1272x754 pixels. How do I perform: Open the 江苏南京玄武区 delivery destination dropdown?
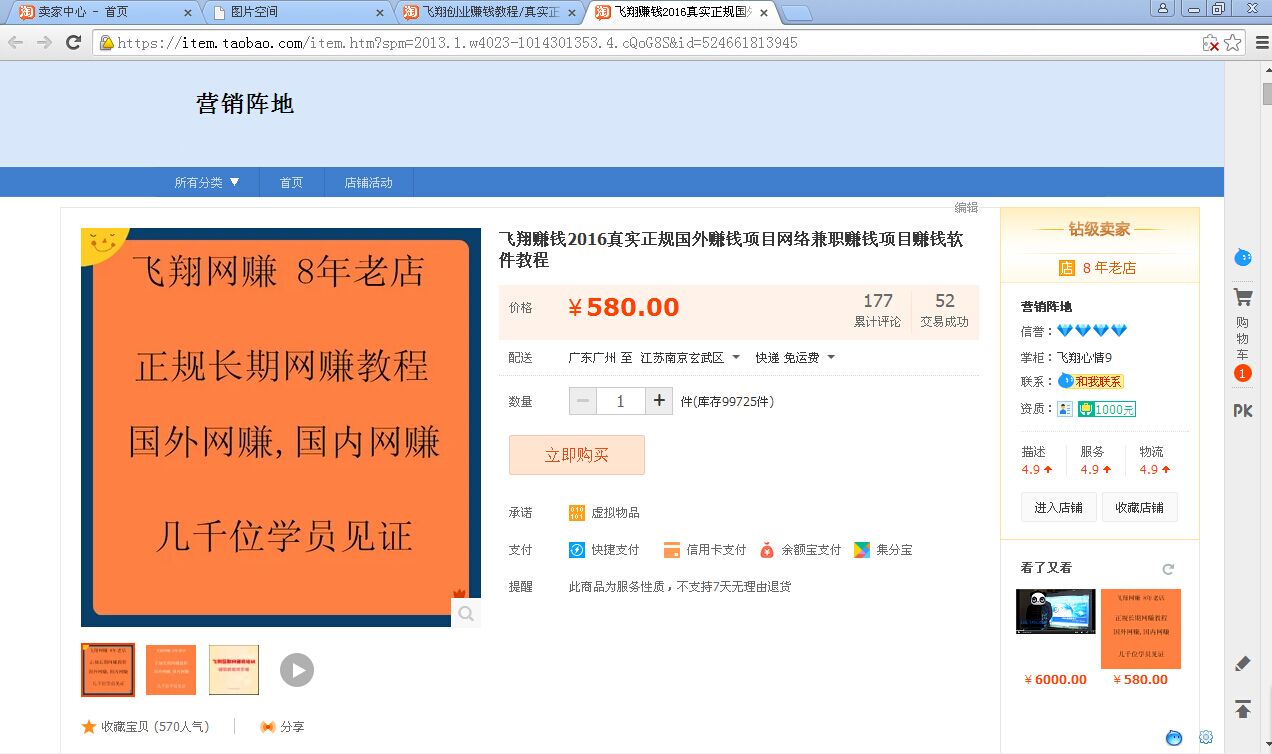pos(689,358)
